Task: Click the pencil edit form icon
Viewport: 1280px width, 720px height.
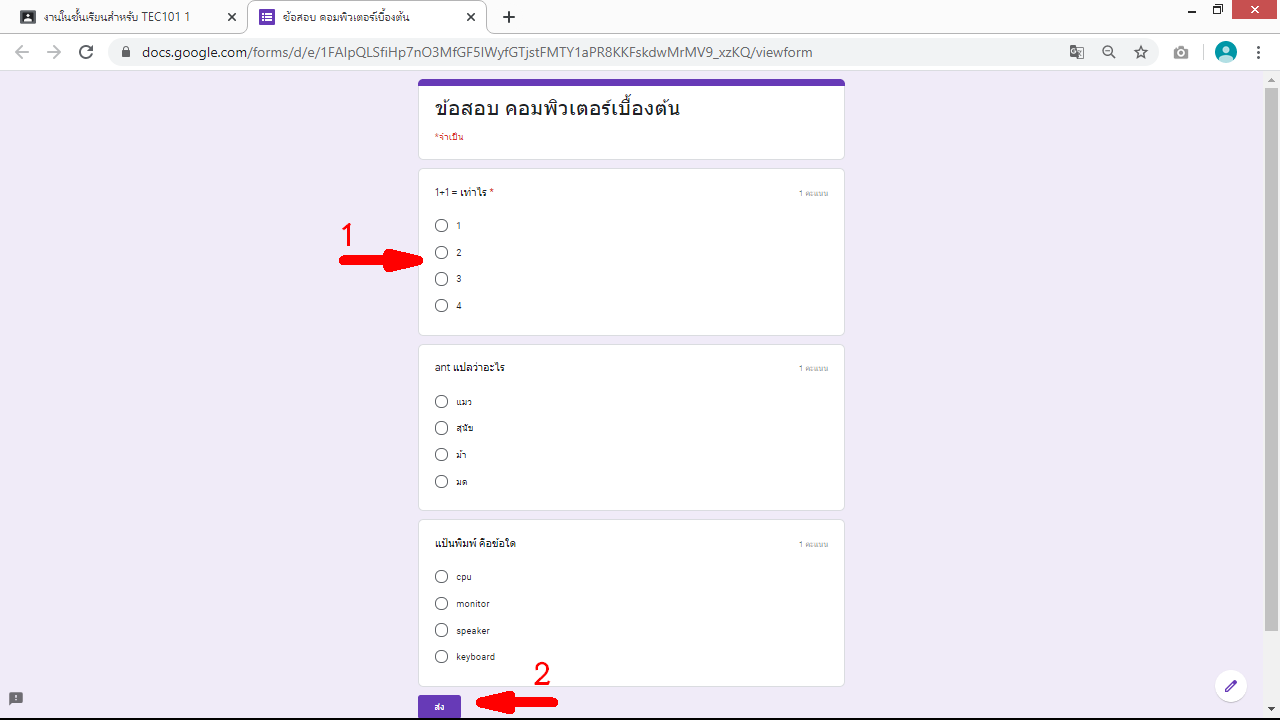Action: [1230, 686]
